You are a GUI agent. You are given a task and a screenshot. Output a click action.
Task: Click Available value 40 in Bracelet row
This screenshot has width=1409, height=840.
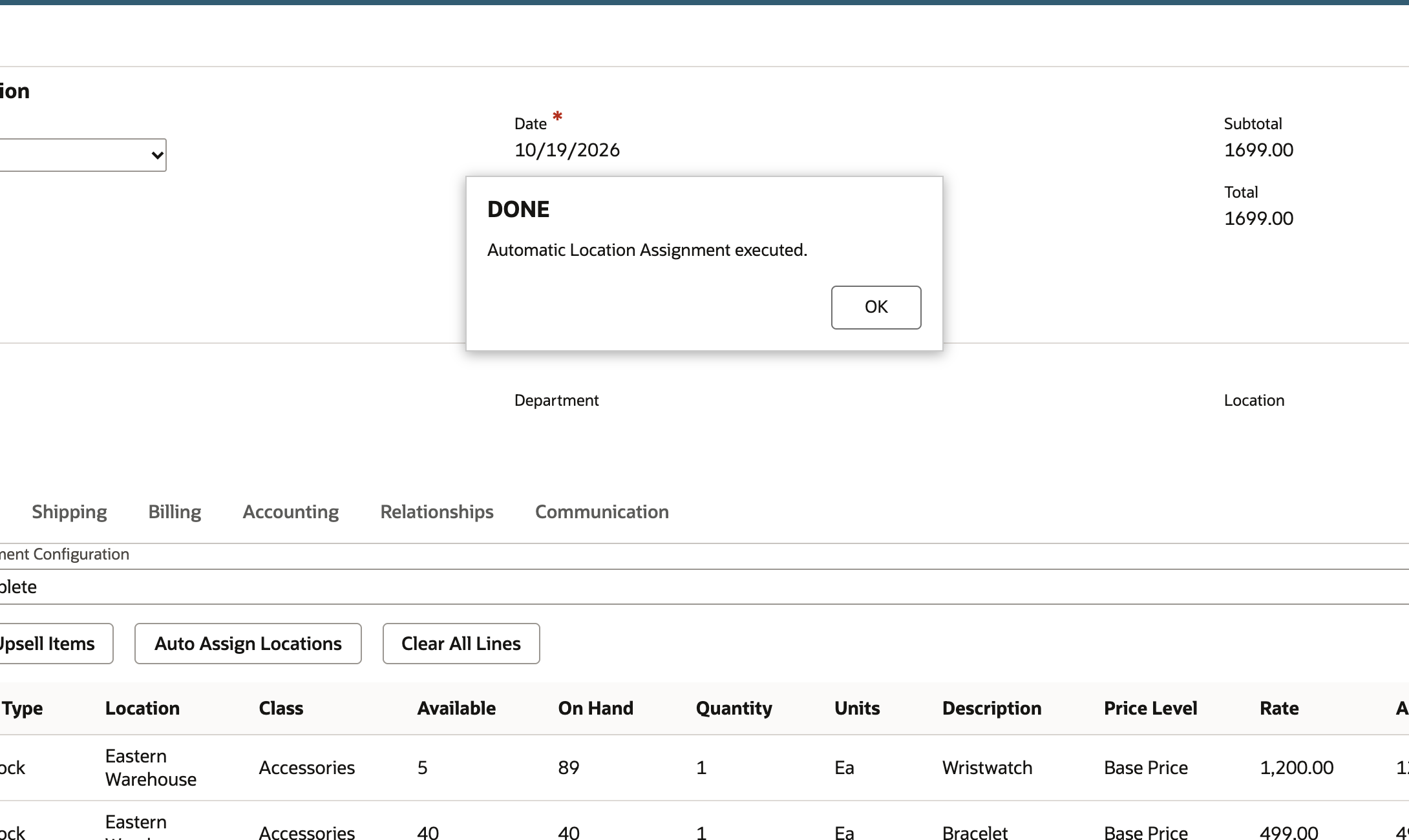coord(428,833)
